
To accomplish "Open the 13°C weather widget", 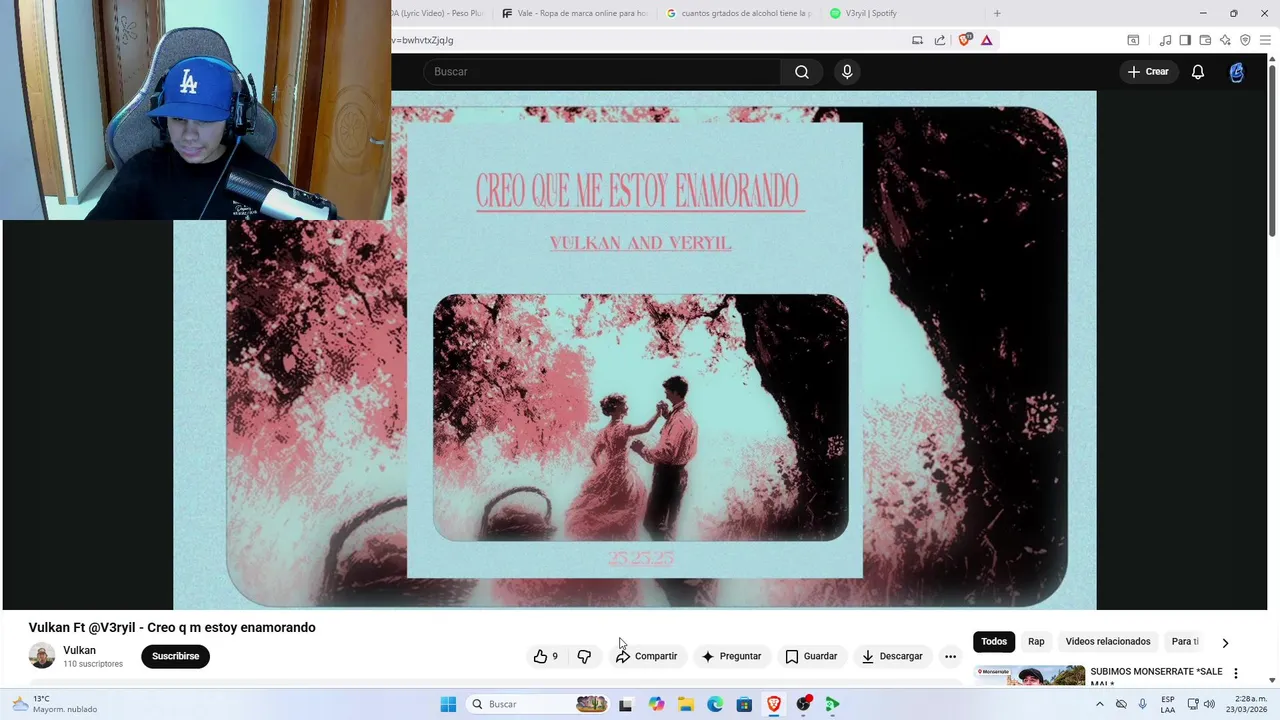I will 55,704.
